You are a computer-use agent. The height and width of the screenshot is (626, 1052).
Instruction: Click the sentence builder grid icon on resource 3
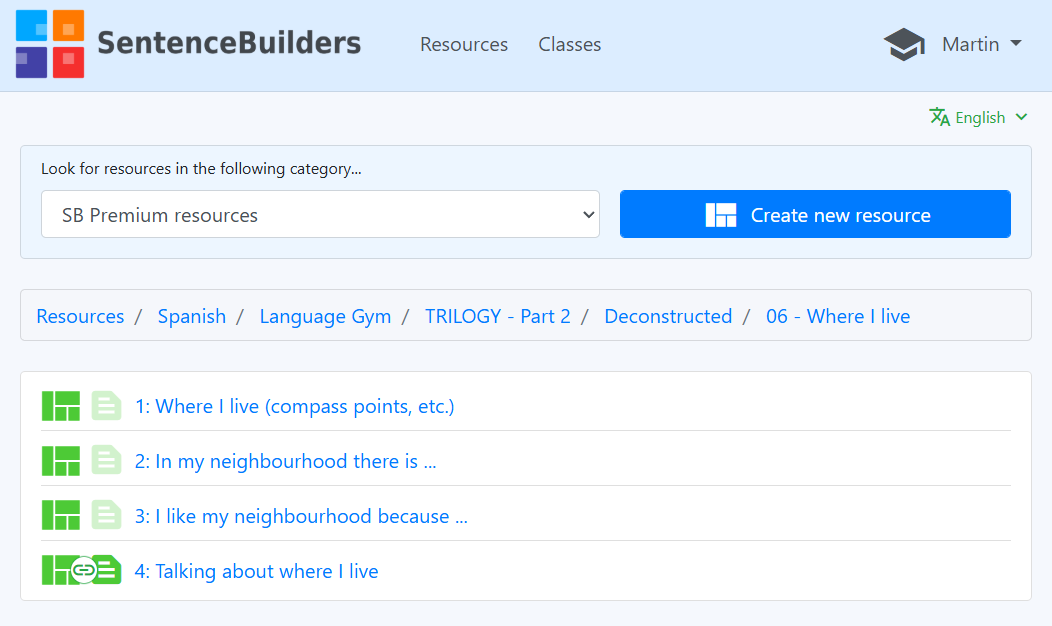pyautogui.click(x=60, y=515)
